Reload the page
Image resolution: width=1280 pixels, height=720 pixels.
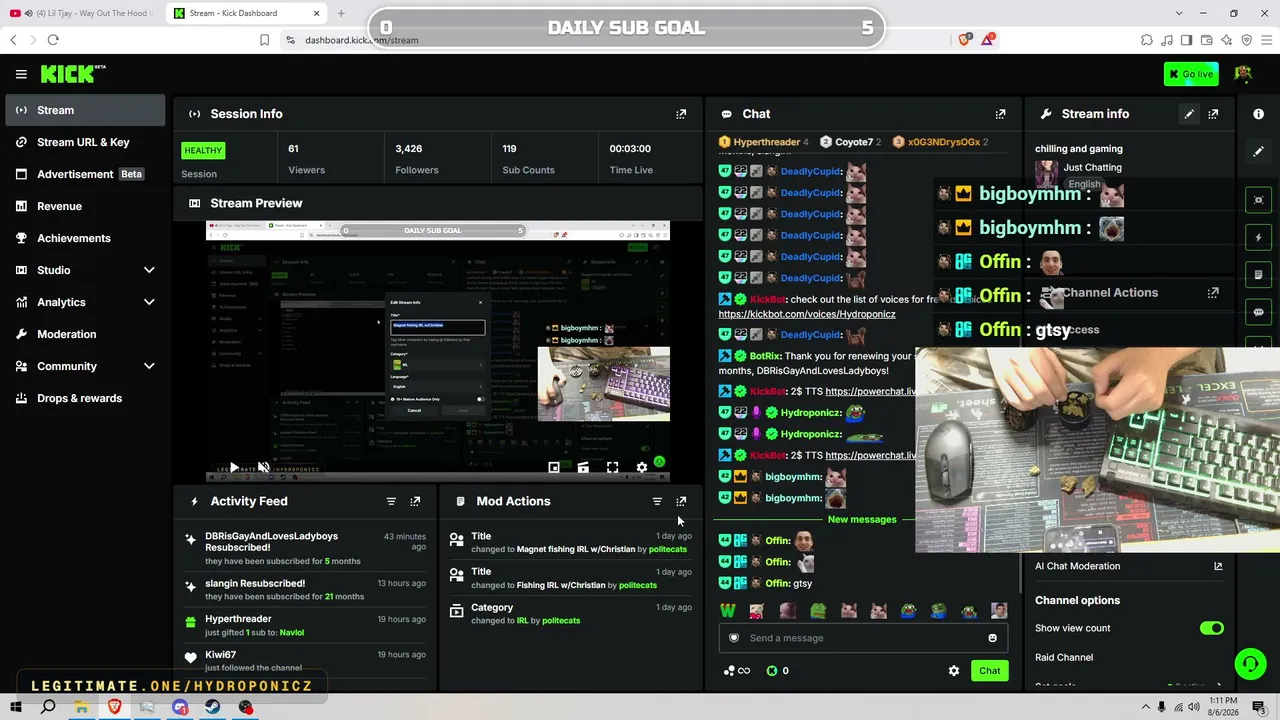[53, 40]
